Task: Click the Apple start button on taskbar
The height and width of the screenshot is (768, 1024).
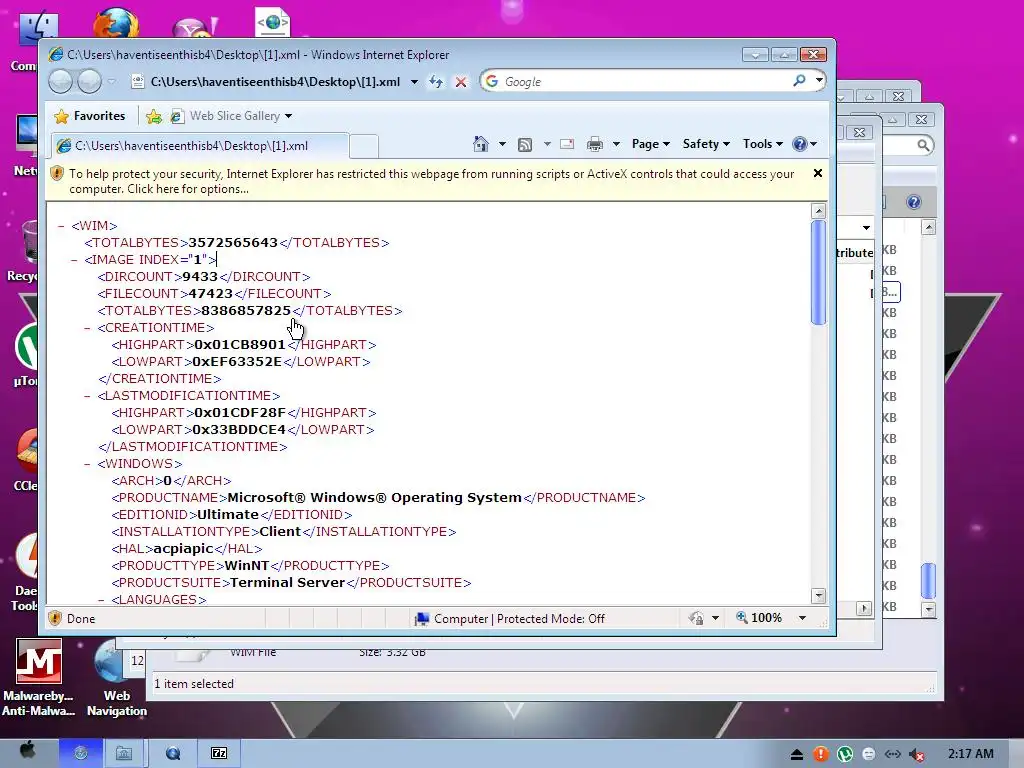Action: pyautogui.click(x=27, y=752)
